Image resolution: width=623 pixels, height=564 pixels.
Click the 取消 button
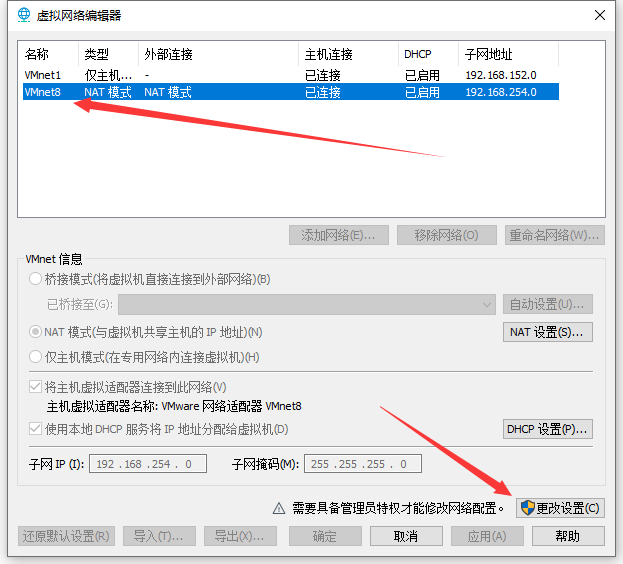click(x=406, y=536)
